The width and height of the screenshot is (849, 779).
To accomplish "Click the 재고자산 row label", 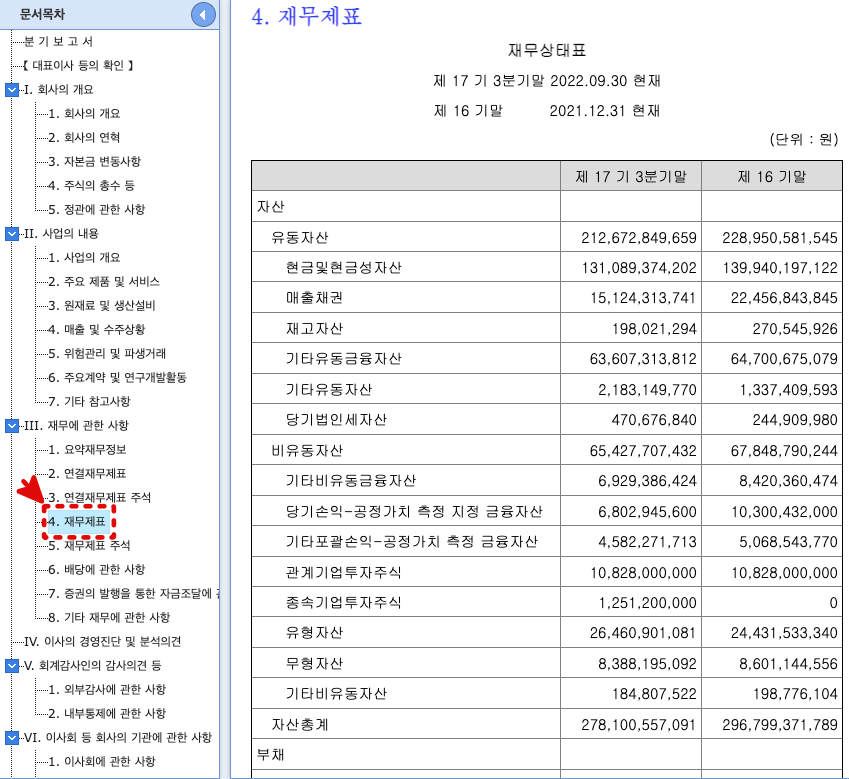I will coord(314,329).
